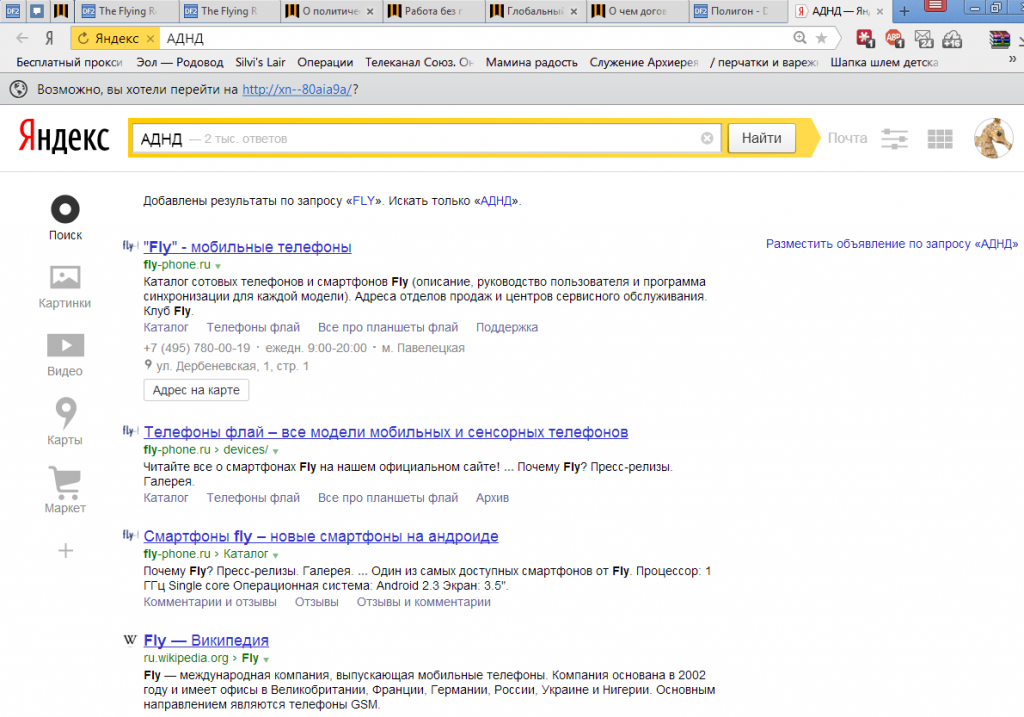Open Операции bookmark

(325, 62)
